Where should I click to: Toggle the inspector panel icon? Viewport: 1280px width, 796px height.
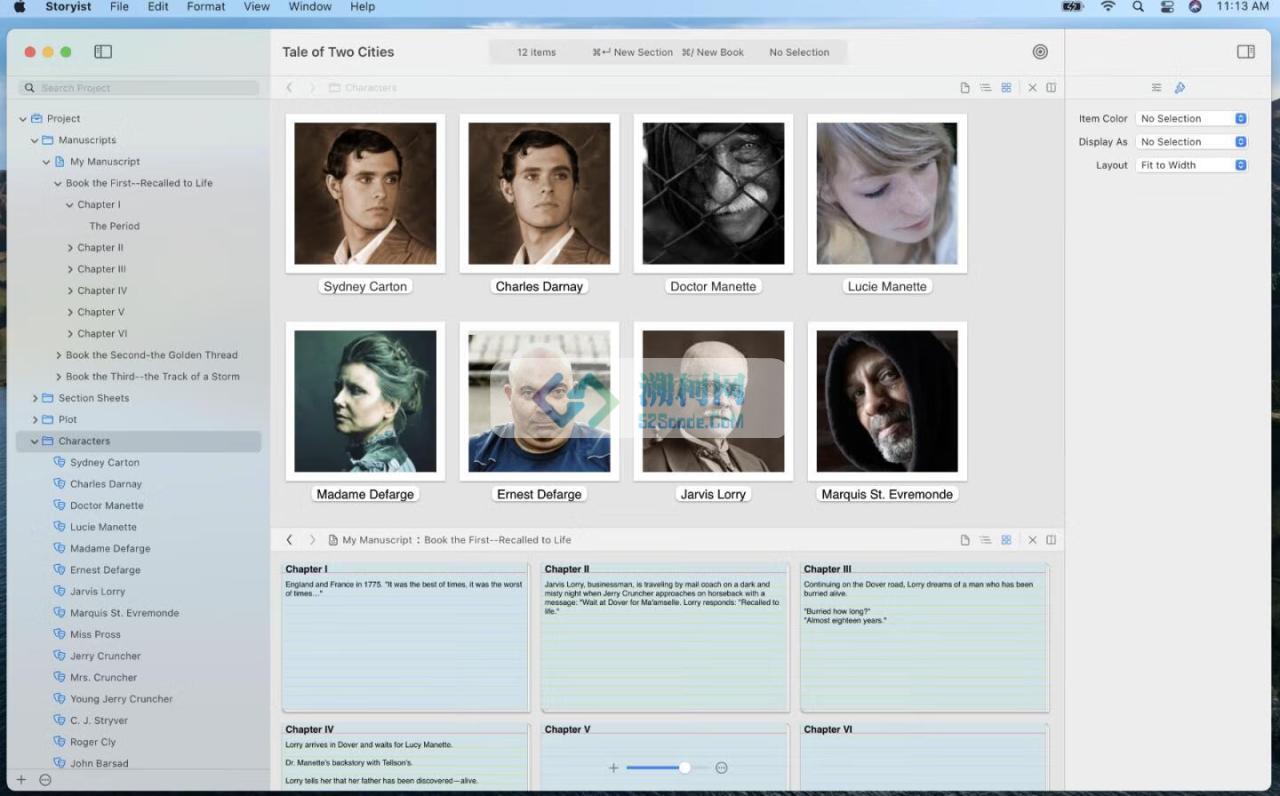coord(1246,52)
